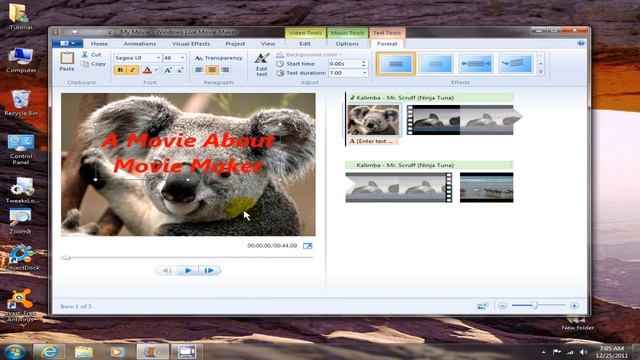Select the ocean birds clip thumbnail
This screenshot has height=360, width=640.
click(486, 187)
